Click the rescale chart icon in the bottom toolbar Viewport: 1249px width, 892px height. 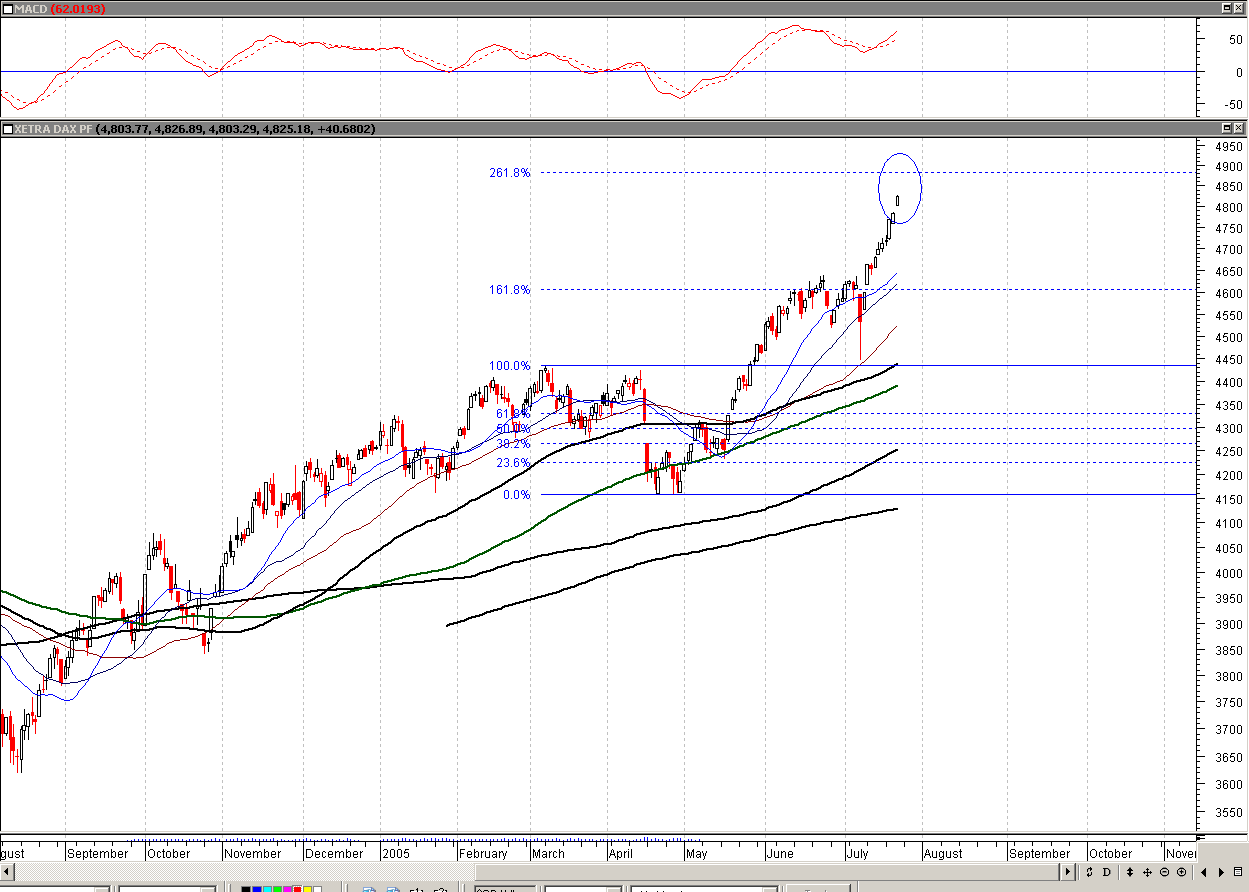click(1089, 872)
